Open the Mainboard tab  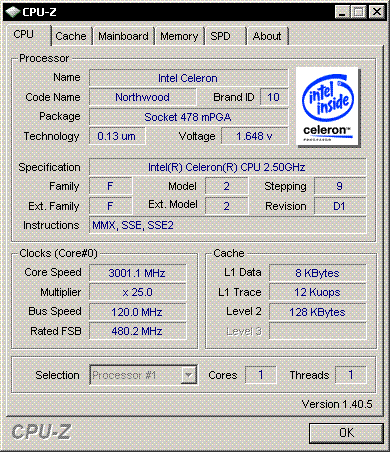(x=123, y=36)
